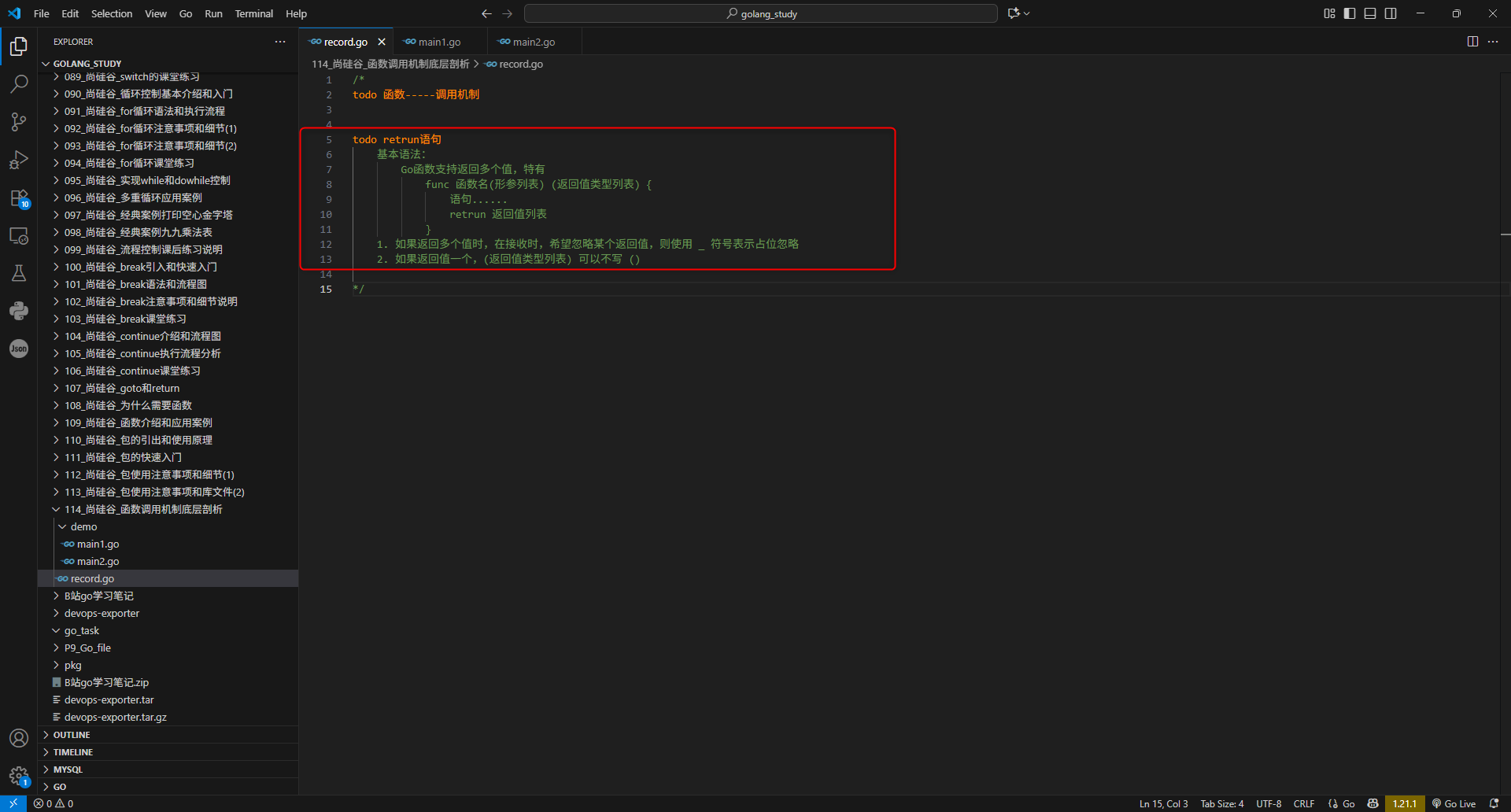
Task: Click the record.go breadcrumb item
Action: [x=515, y=64]
